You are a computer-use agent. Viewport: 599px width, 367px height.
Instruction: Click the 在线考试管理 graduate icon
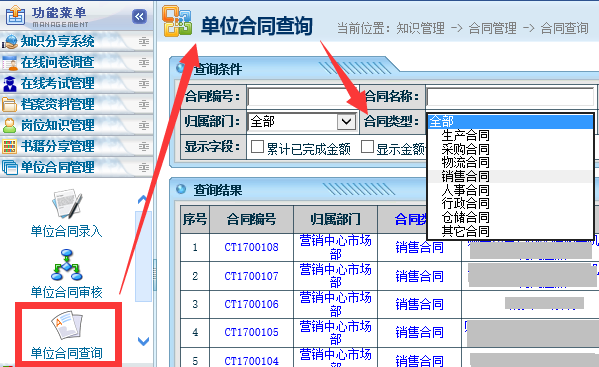10,84
